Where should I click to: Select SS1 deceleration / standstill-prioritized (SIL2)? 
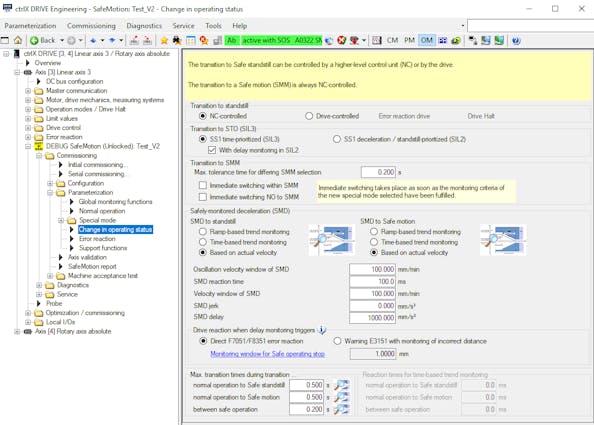pos(336,139)
